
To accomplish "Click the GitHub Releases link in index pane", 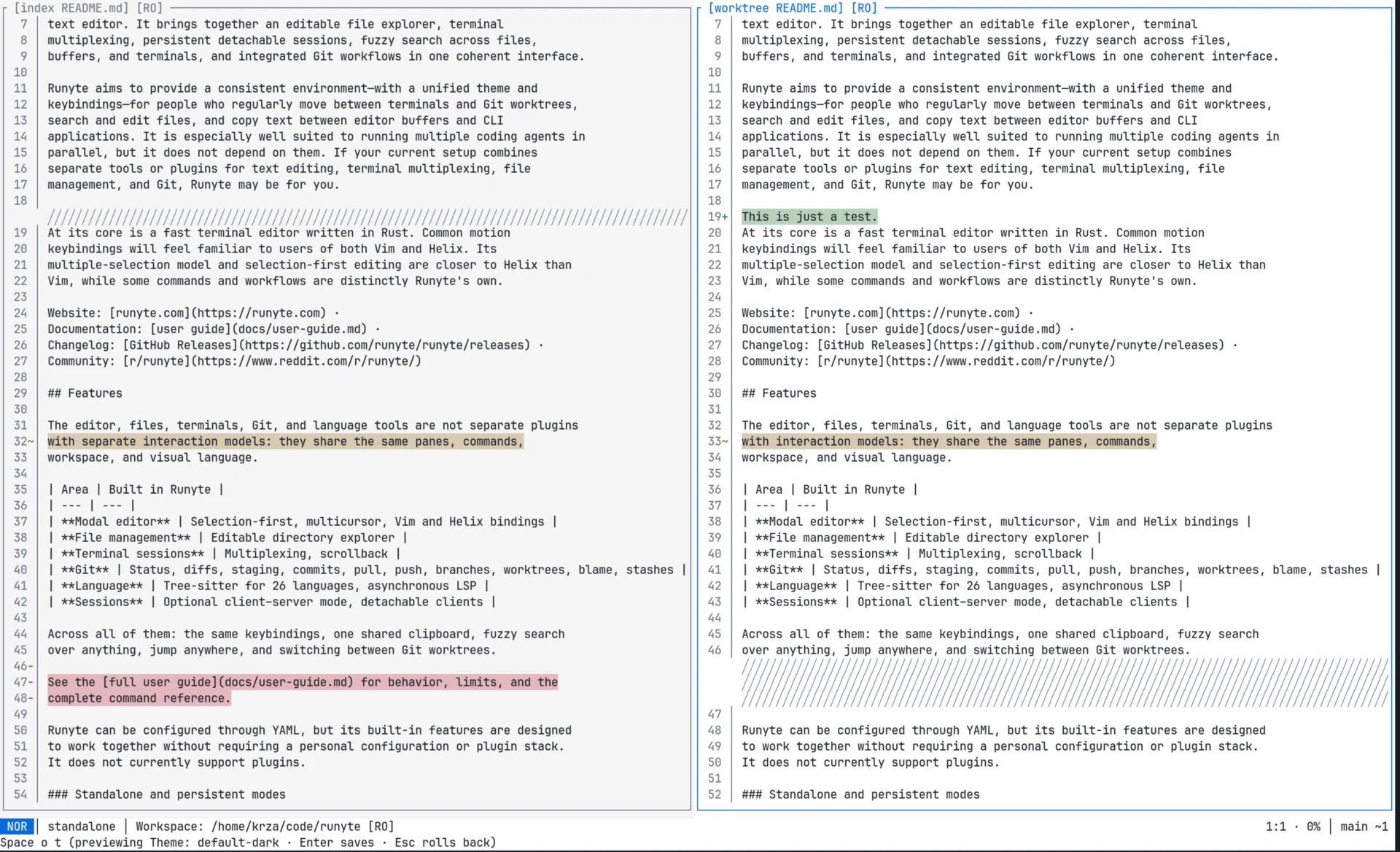I will [x=327, y=345].
